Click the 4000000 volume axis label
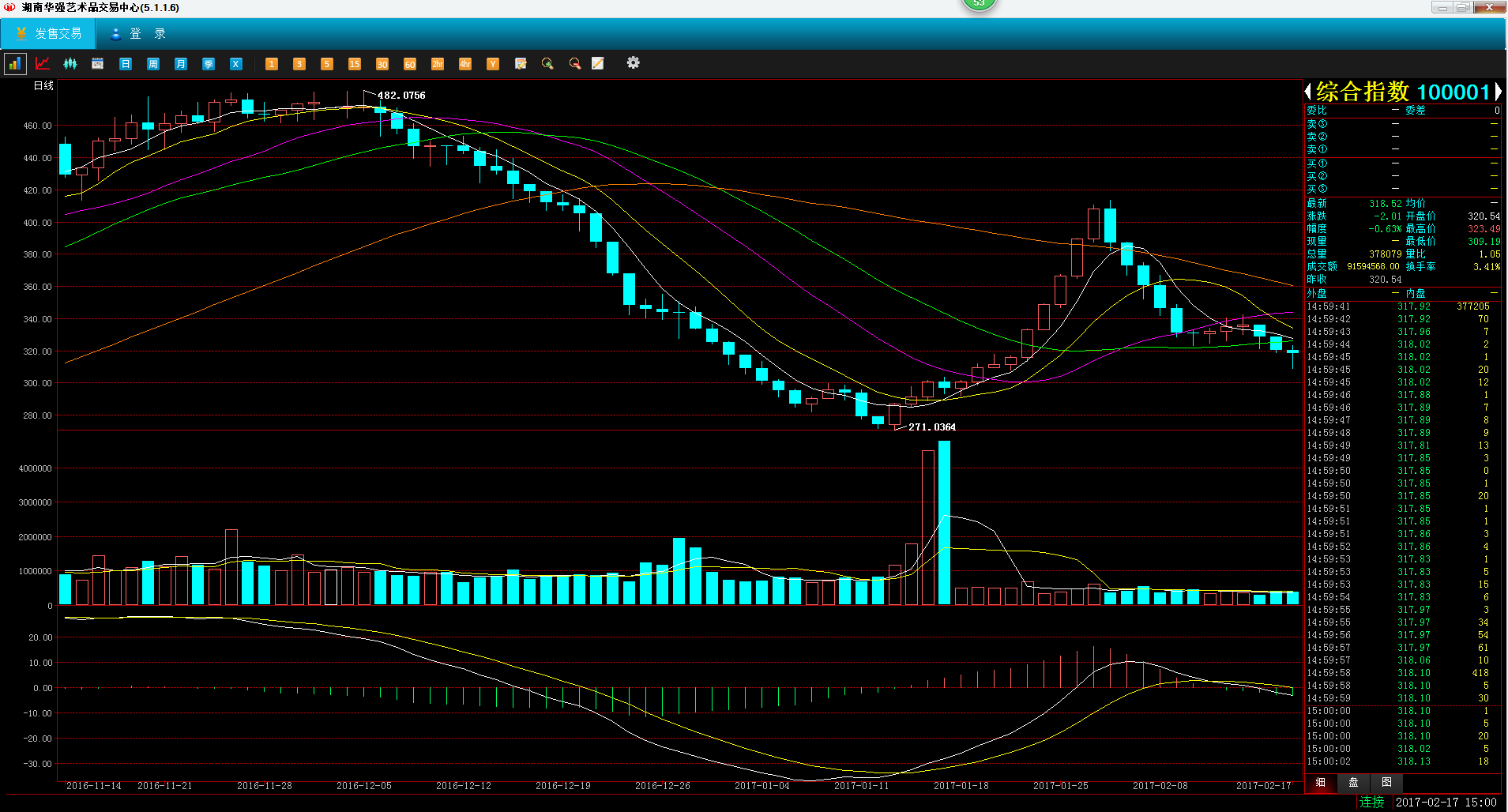Image resolution: width=1508 pixels, height=812 pixels. (36, 468)
